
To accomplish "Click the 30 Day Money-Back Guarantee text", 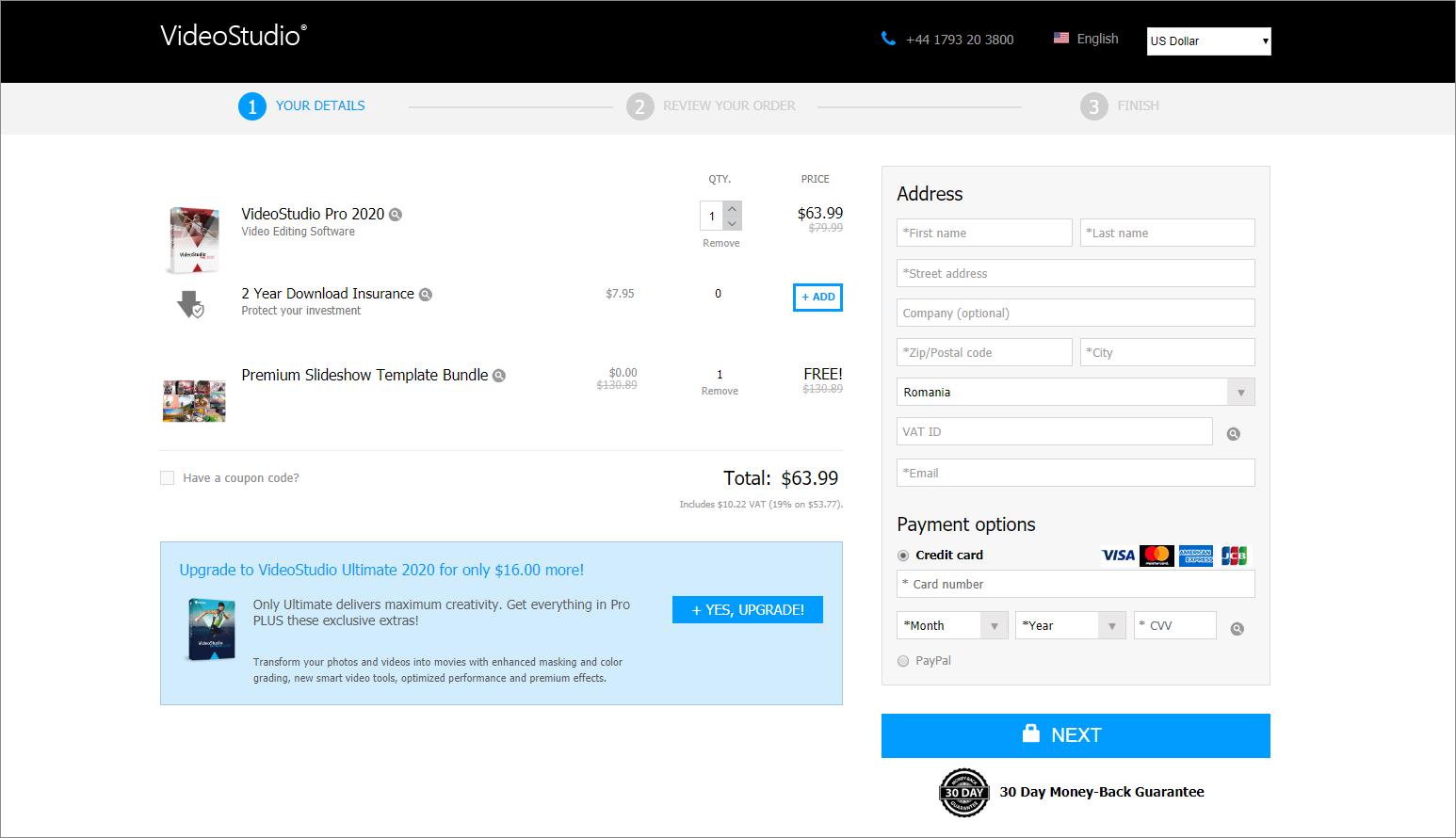I will point(1102,792).
